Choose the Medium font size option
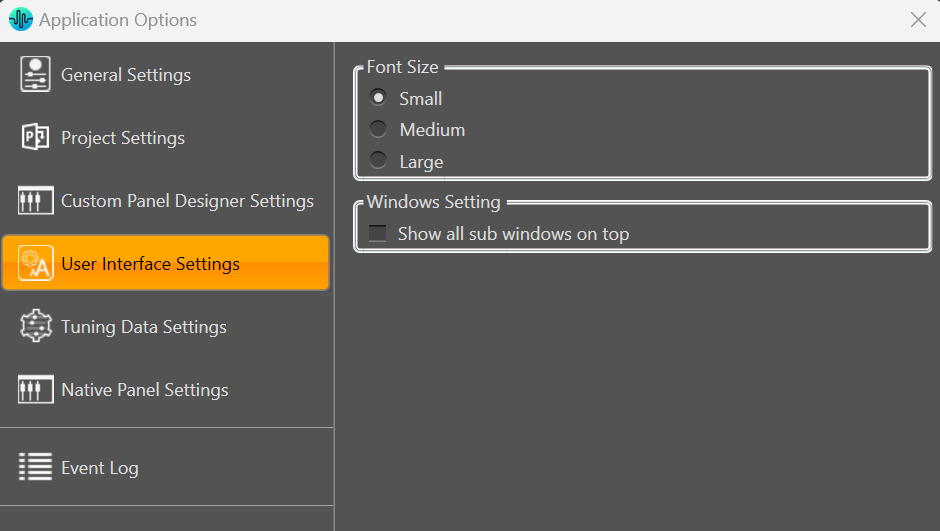 378,129
